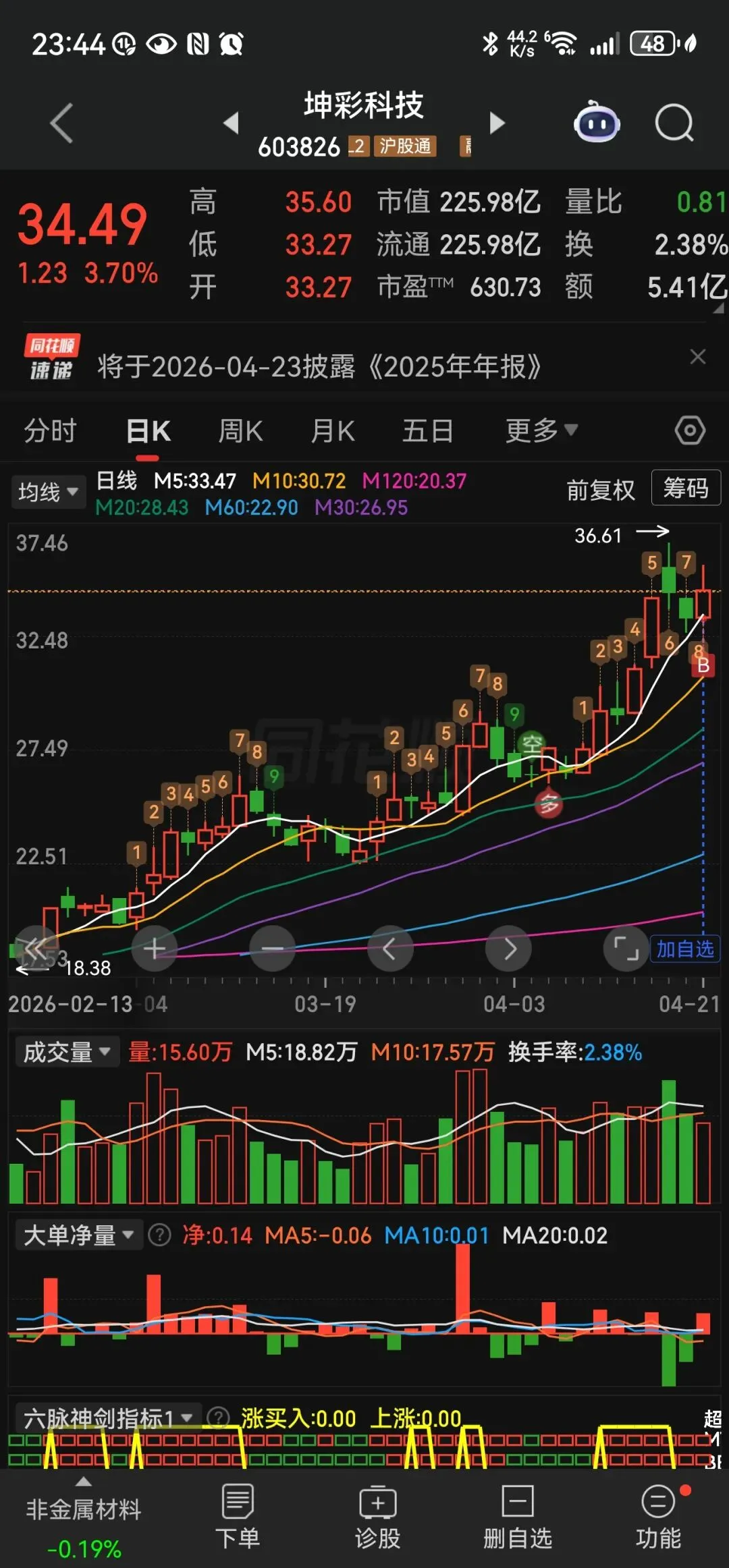Tap the red B buy marker on chart
The image size is (729, 1568).
703,666
